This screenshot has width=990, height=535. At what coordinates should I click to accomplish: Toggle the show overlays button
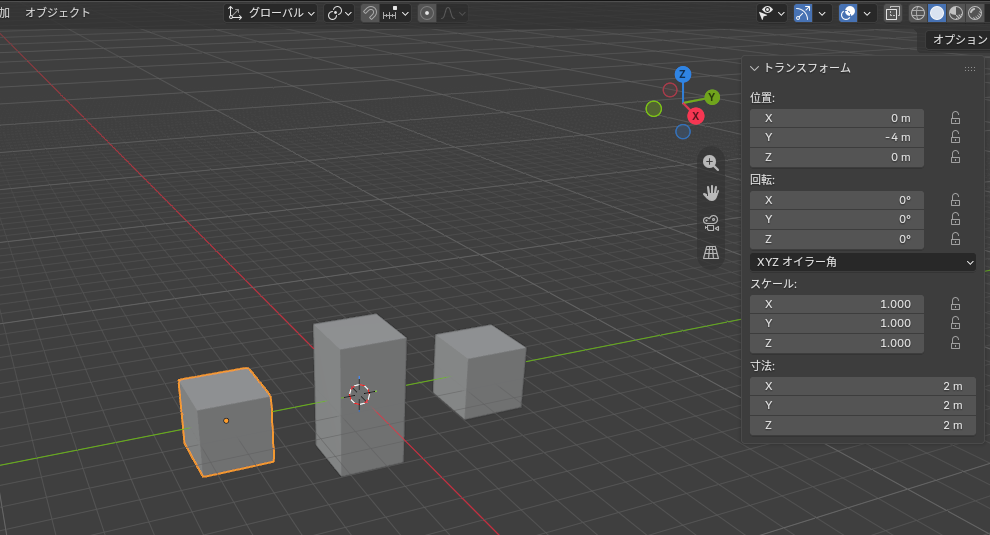[x=847, y=13]
